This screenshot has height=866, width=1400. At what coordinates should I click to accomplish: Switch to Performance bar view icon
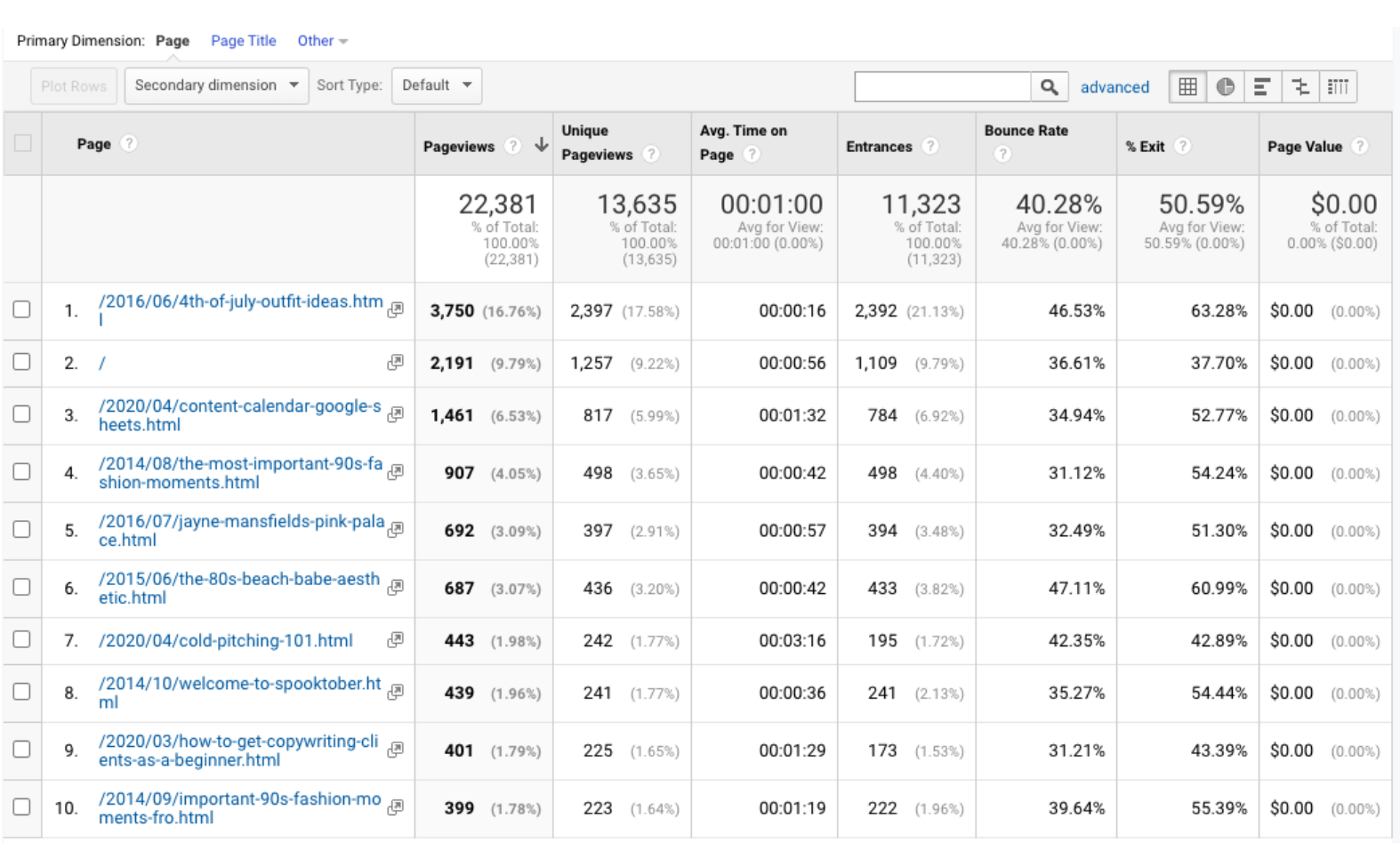(x=1262, y=87)
